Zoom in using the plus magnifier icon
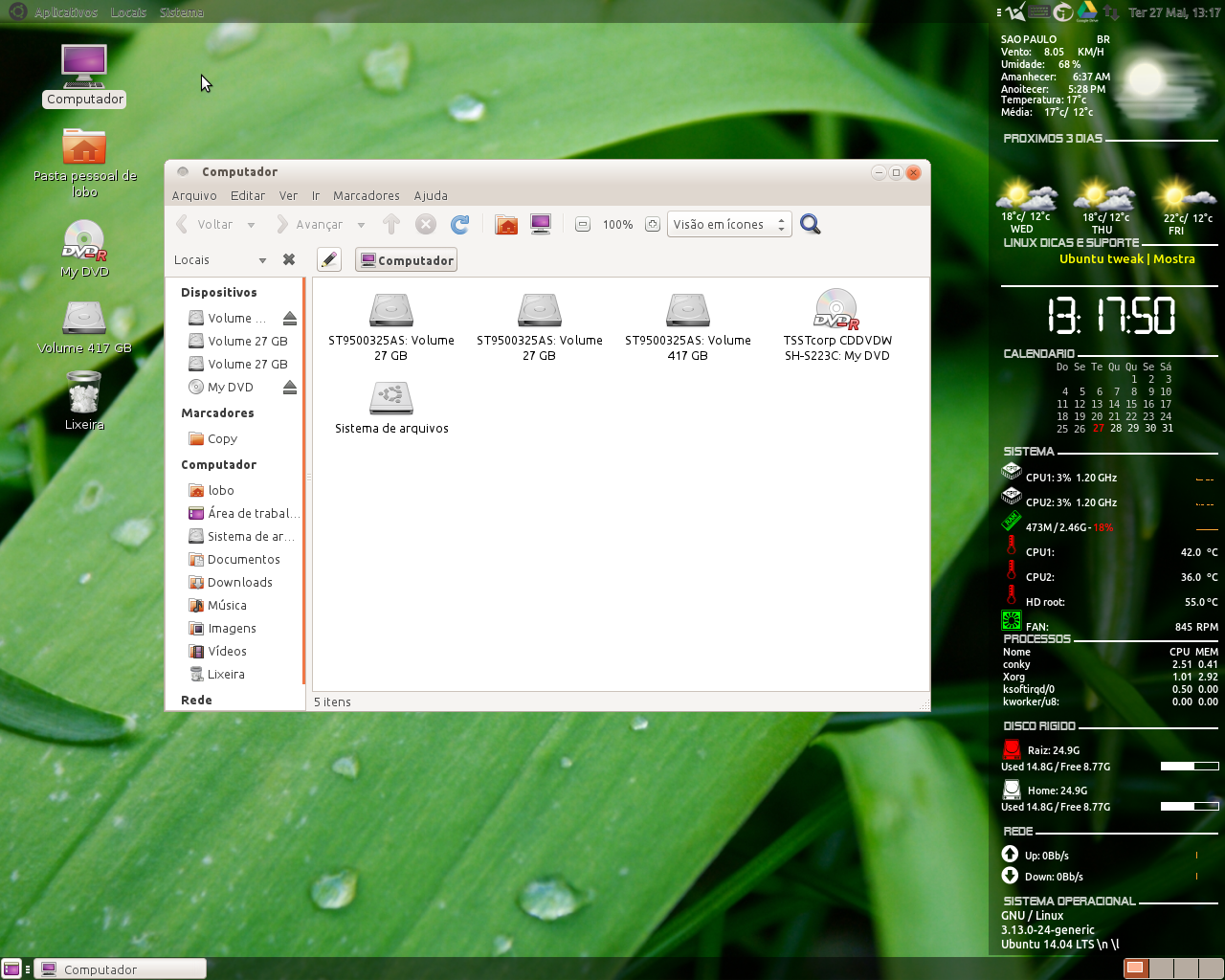The width and height of the screenshot is (1225, 980). (x=652, y=224)
